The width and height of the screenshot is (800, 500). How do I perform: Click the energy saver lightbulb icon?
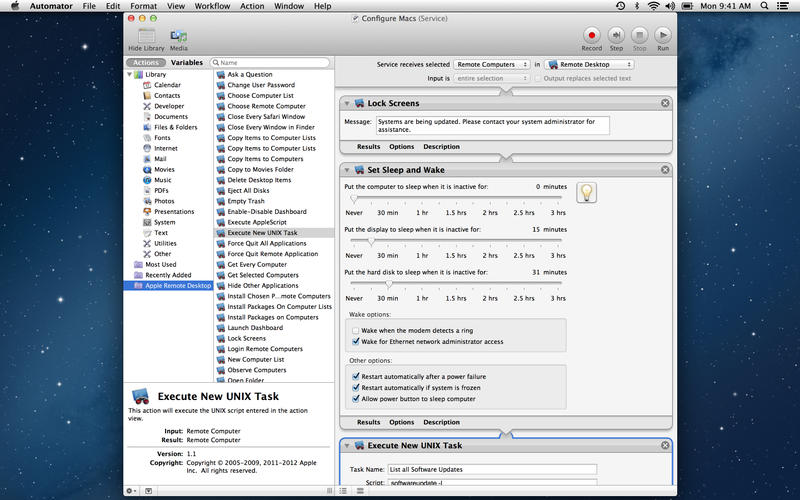pos(587,192)
